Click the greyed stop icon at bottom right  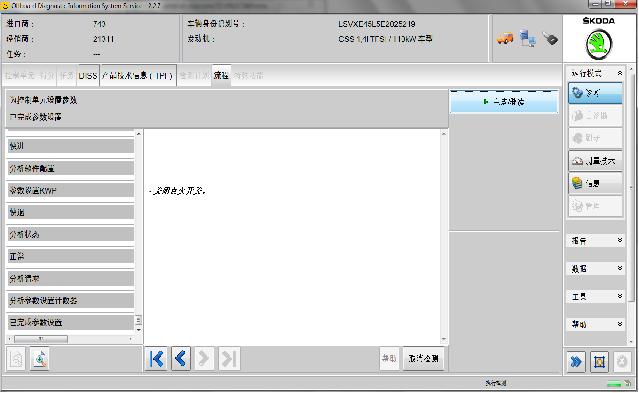pyautogui.click(x=622, y=362)
